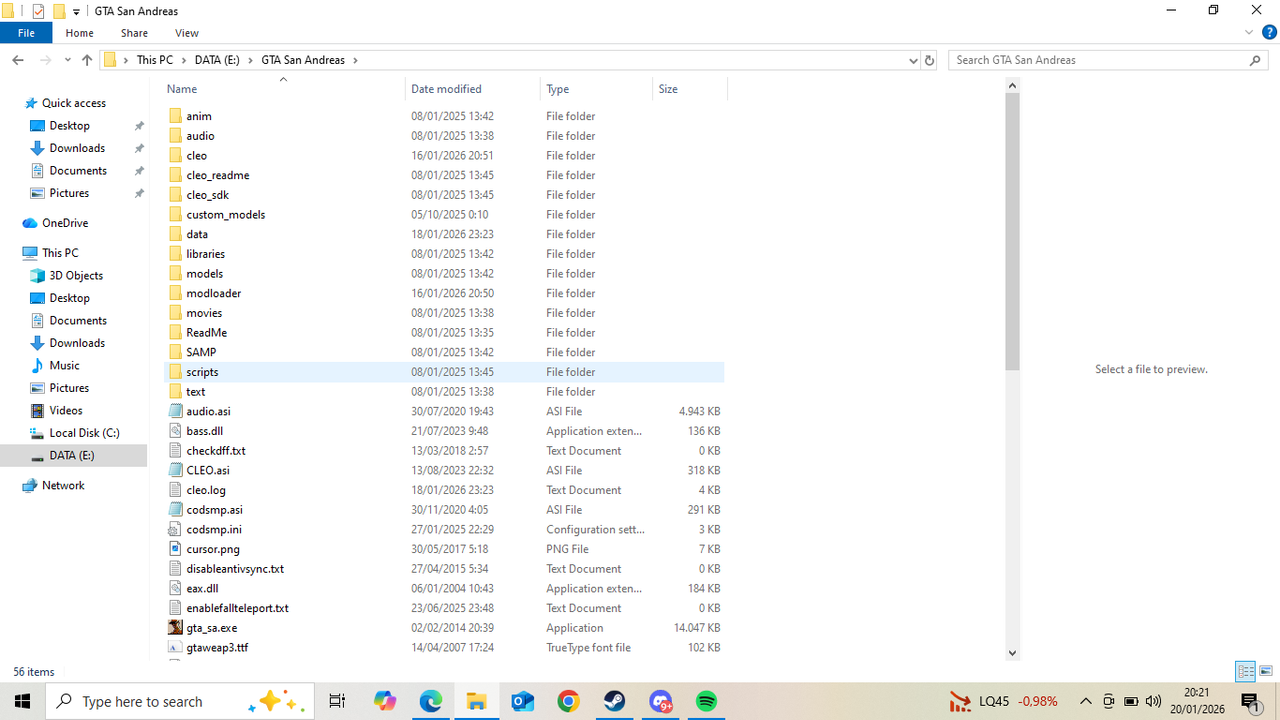This screenshot has height=720, width=1280.
Task: Click the gta_sa.exe application icon
Action: point(175,628)
